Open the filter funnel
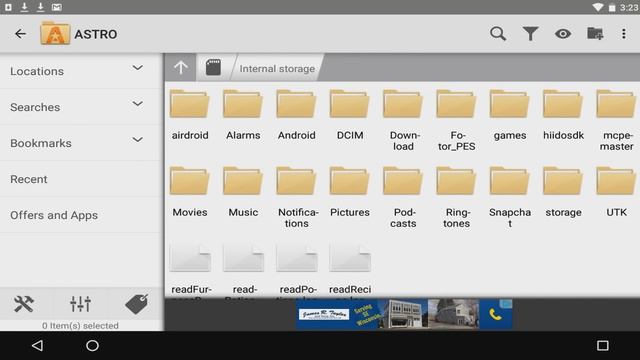This screenshot has height=360, width=640. tap(530, 34)
